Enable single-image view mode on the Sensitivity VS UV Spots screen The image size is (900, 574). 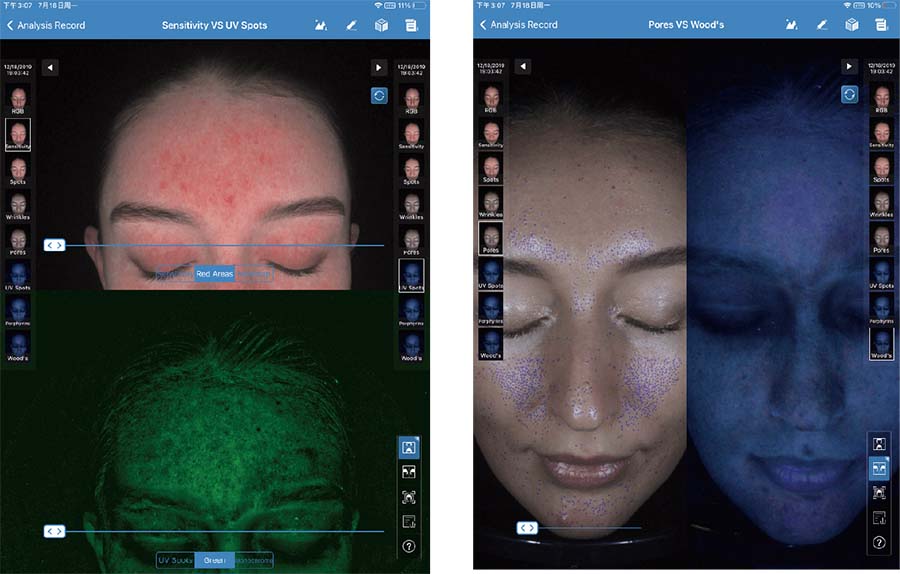coord(408,447)
